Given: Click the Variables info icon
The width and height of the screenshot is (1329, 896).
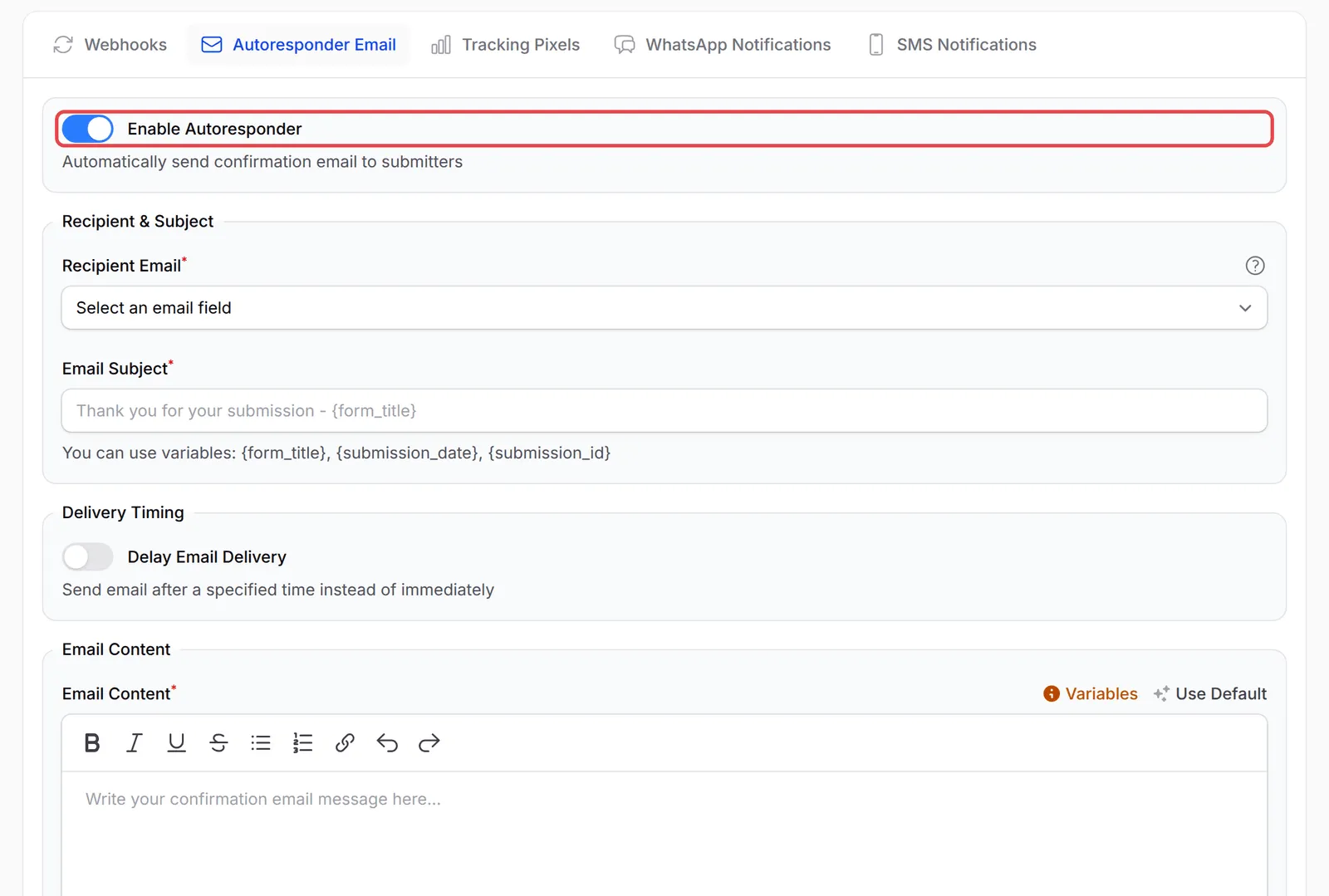Looking at the screenshot, I should point(1052,694).
